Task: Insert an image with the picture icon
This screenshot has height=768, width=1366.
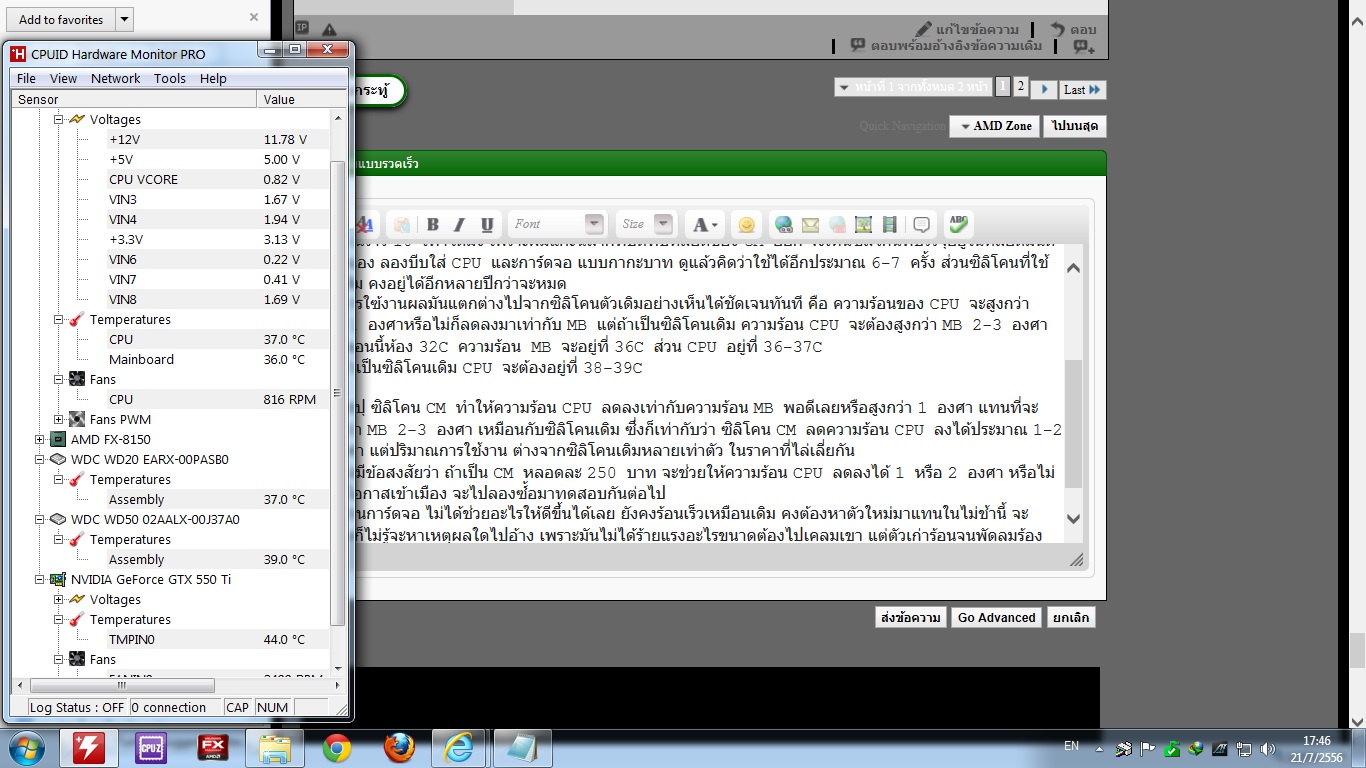Action: tap(863, 224)
